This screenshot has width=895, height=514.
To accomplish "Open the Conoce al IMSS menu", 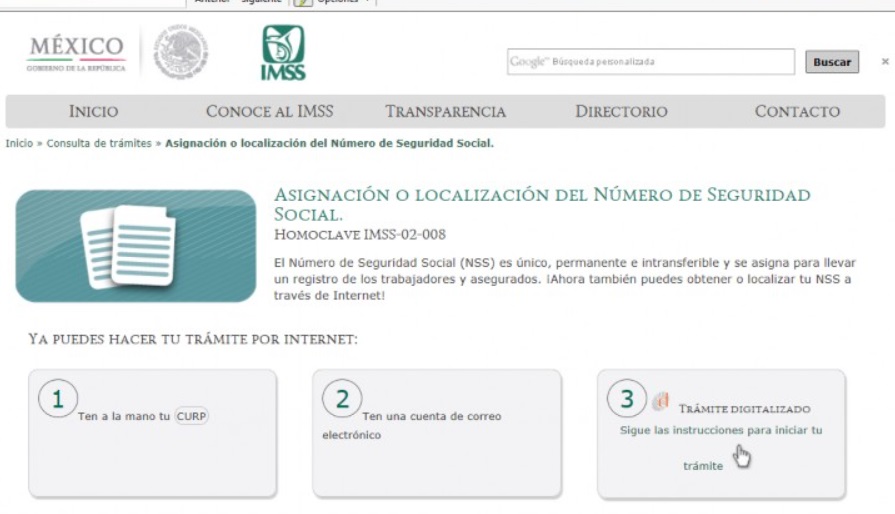I will [x=269, y=112].
